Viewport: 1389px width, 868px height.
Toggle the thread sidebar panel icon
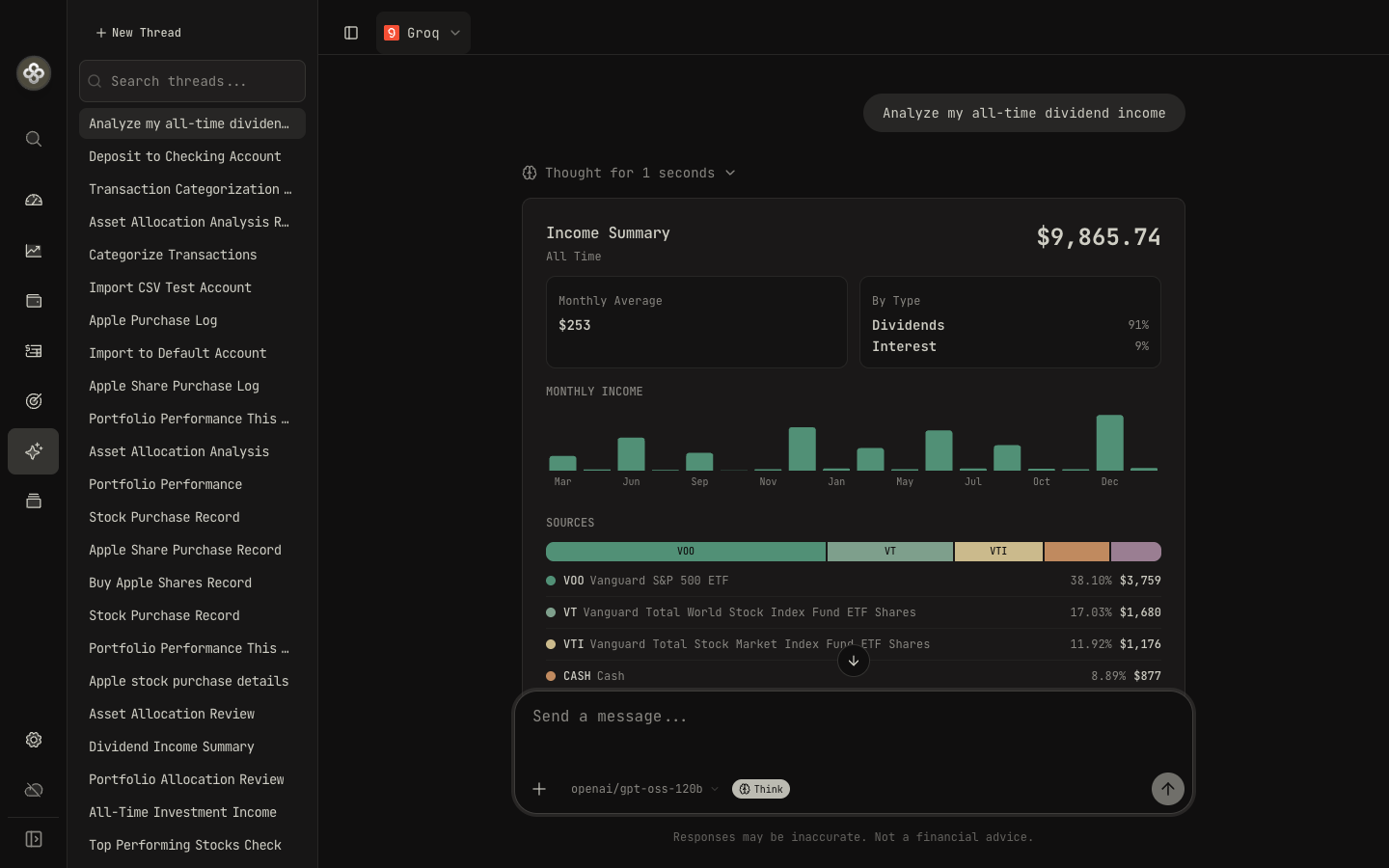351,33
